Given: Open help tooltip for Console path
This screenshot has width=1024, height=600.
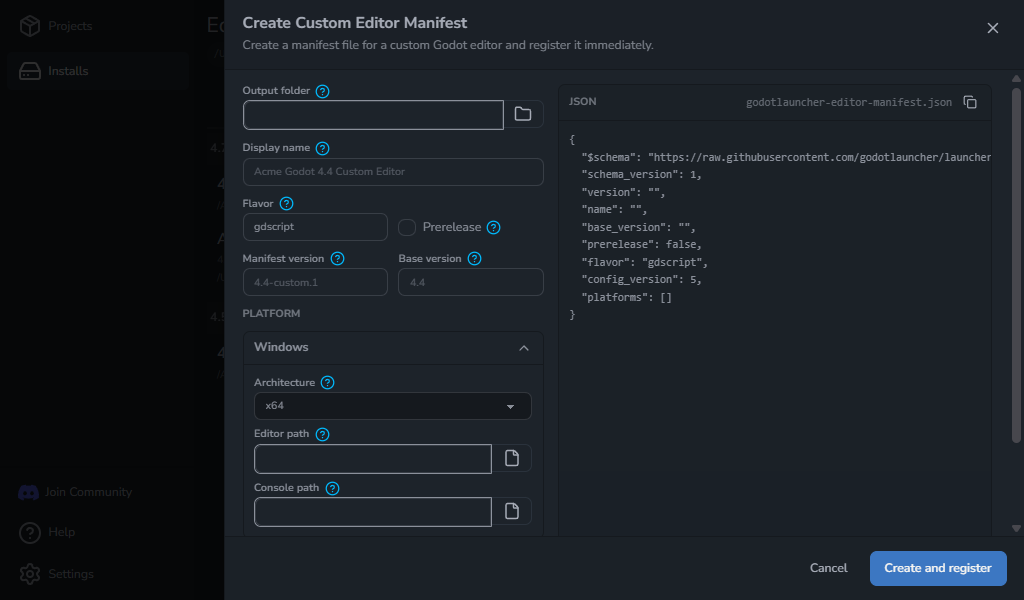Looking at the screenshot, I should (x=332, y=488).
